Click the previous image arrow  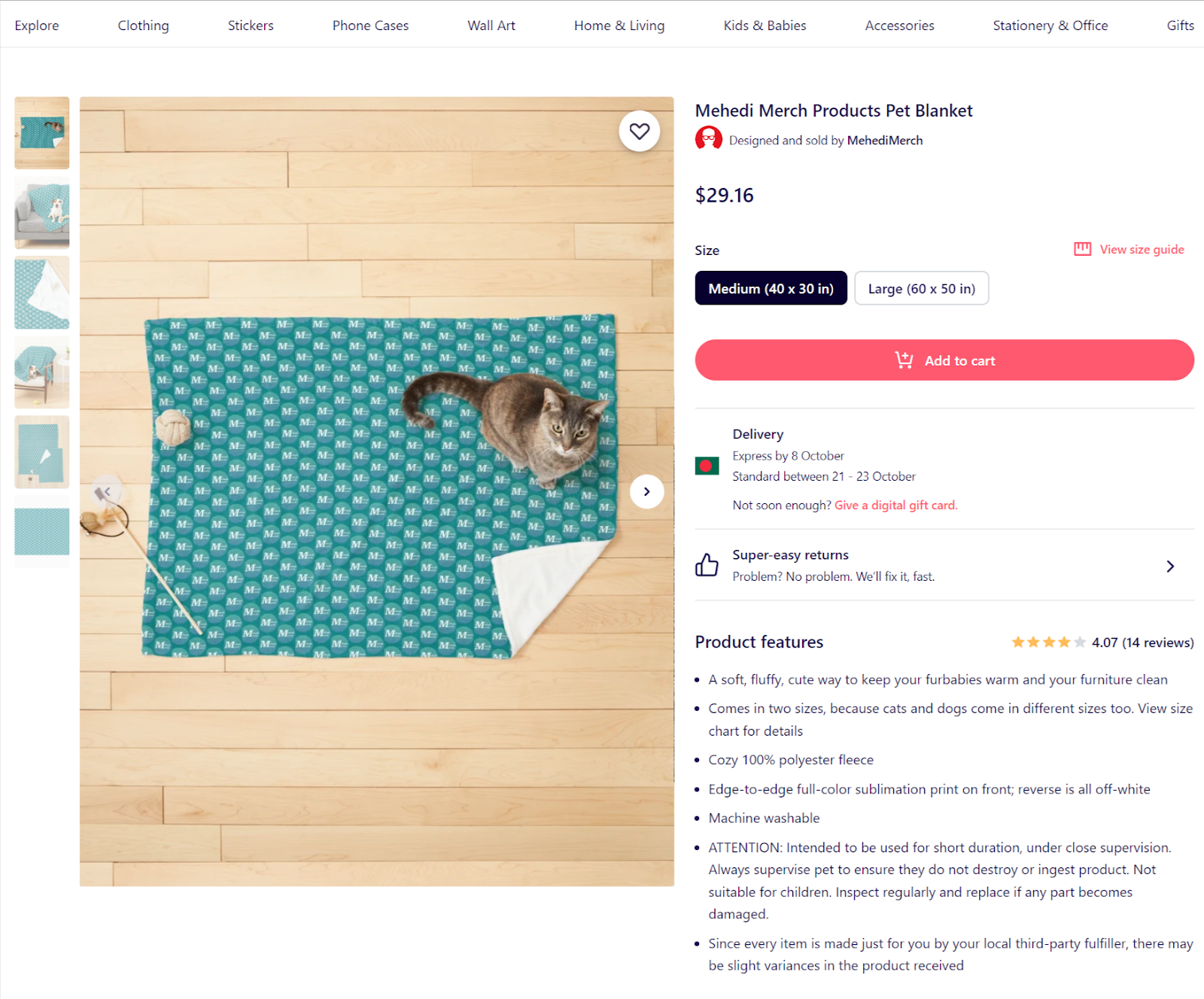(x=108, y=491)
